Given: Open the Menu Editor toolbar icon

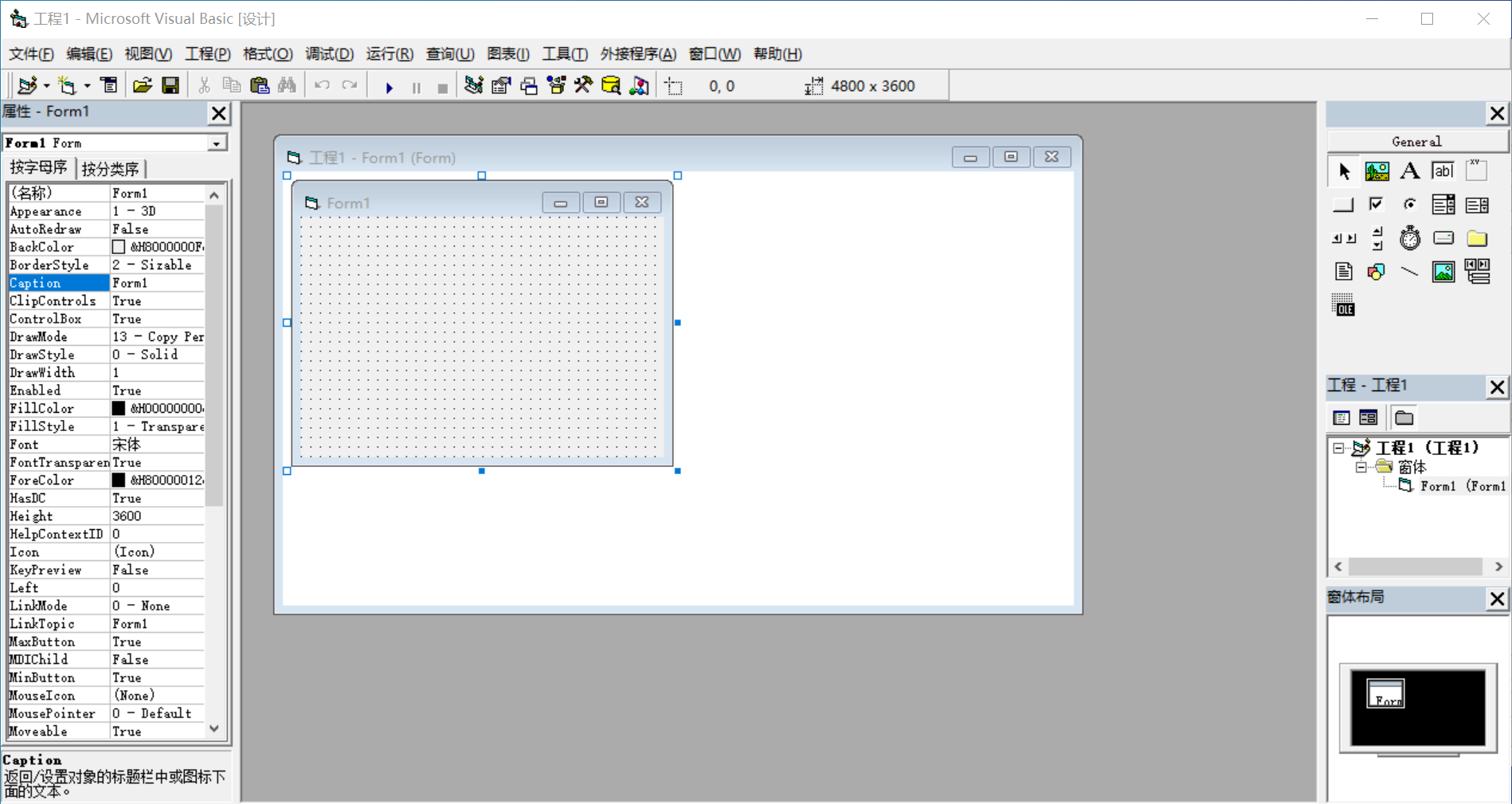Looking at the screenshot, I should pyautogui.click(x=109, y=85).
